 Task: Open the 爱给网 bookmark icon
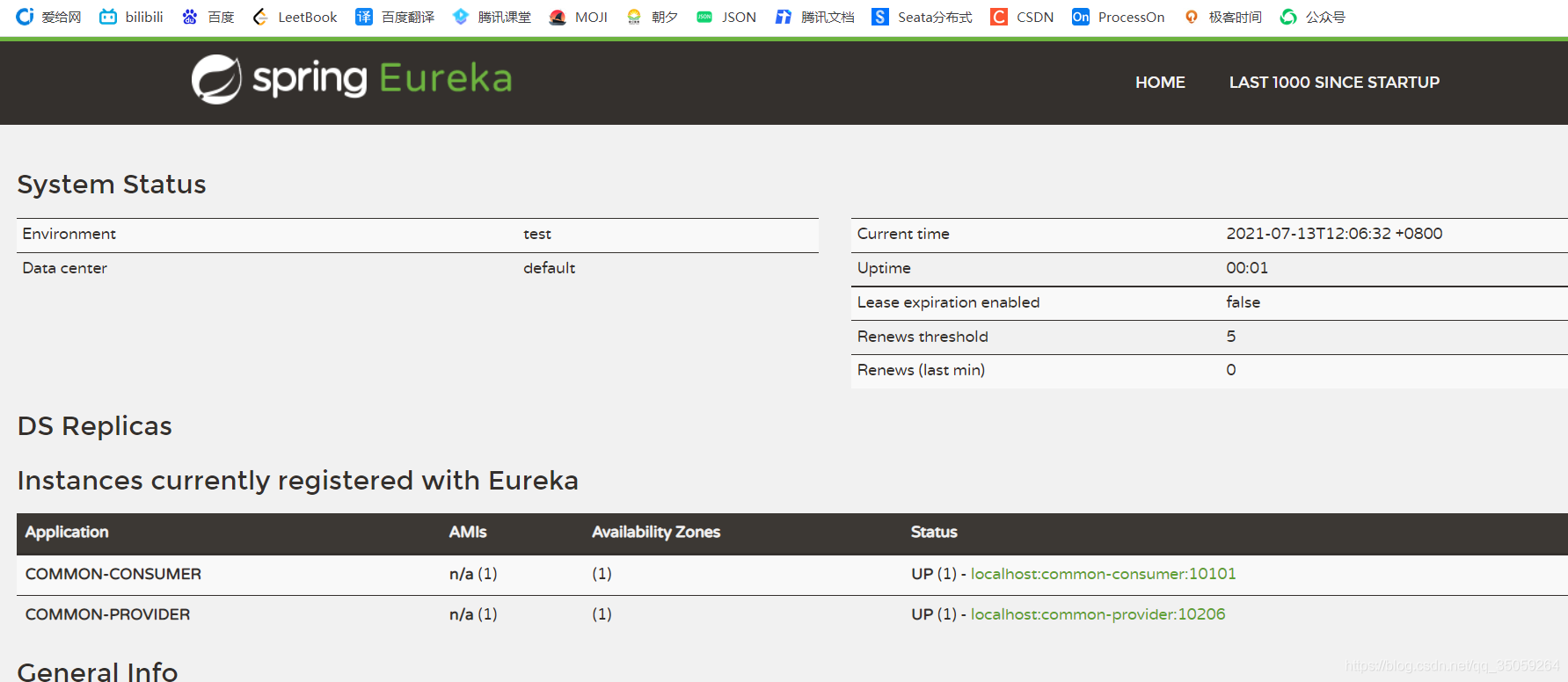[x=25, y=17]
